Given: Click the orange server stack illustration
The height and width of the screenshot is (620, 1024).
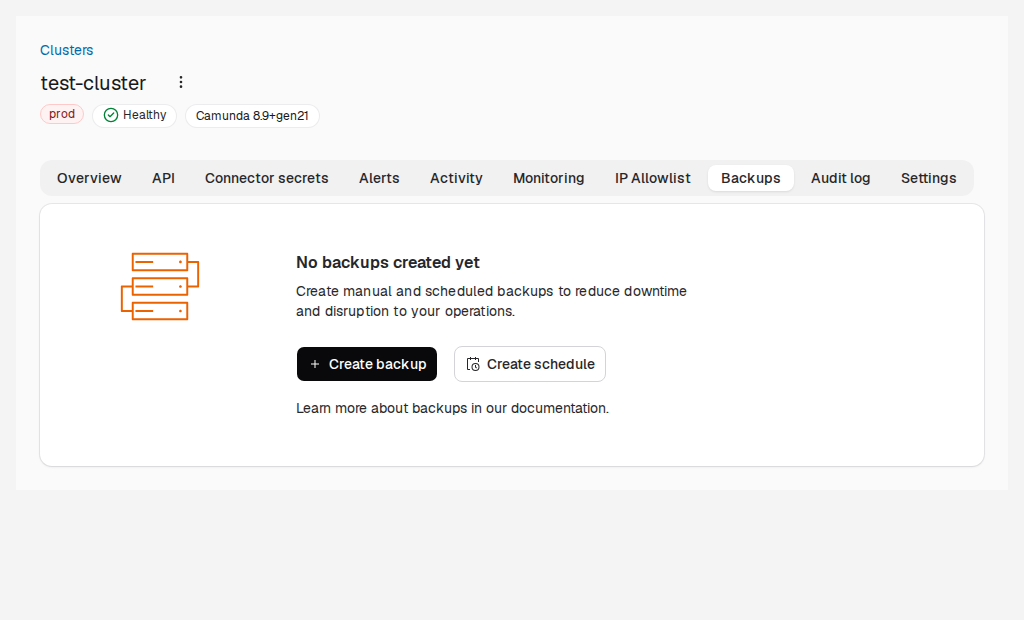Looking at the screenshot, I should [160, 286].
